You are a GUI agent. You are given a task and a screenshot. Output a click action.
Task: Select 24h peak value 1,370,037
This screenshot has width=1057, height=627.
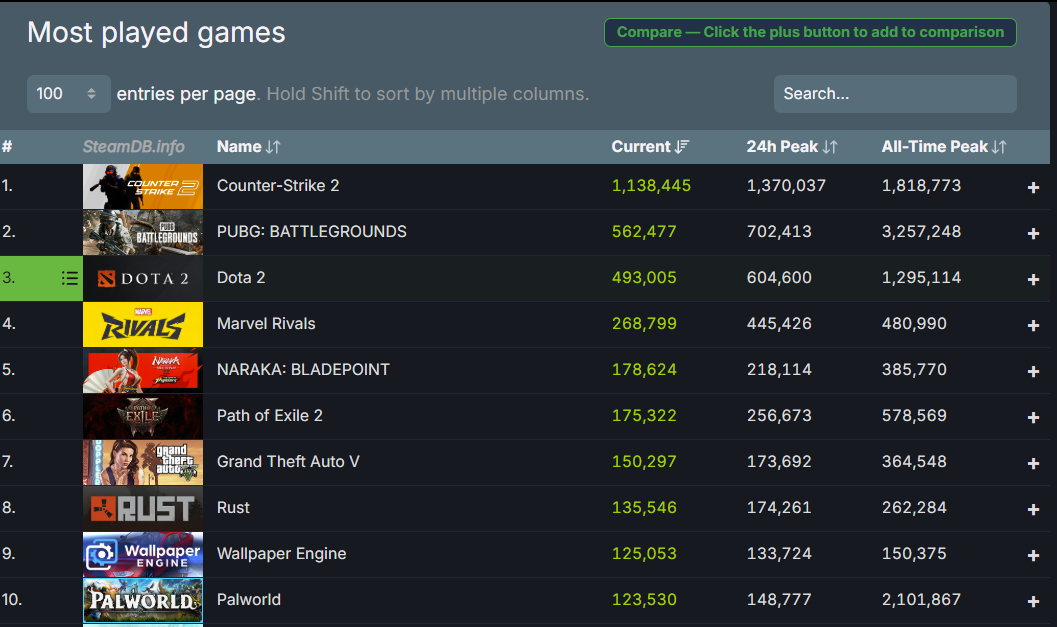click(786, 185)
